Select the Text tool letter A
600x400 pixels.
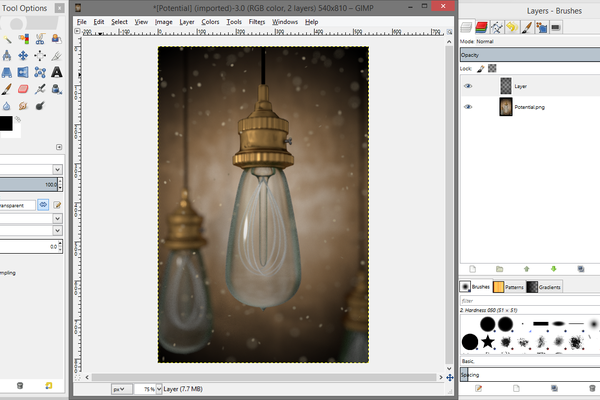pyautogui.click(x=57, y=72)
